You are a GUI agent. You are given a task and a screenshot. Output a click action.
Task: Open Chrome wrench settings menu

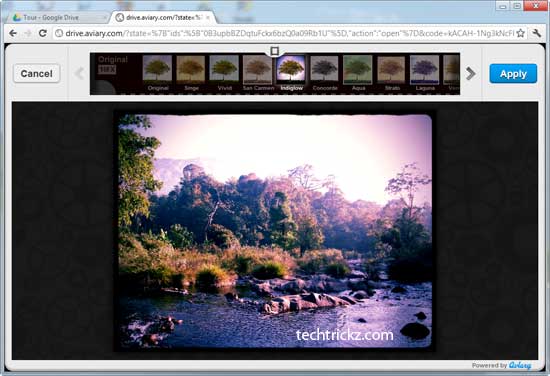tap(537, 33)
